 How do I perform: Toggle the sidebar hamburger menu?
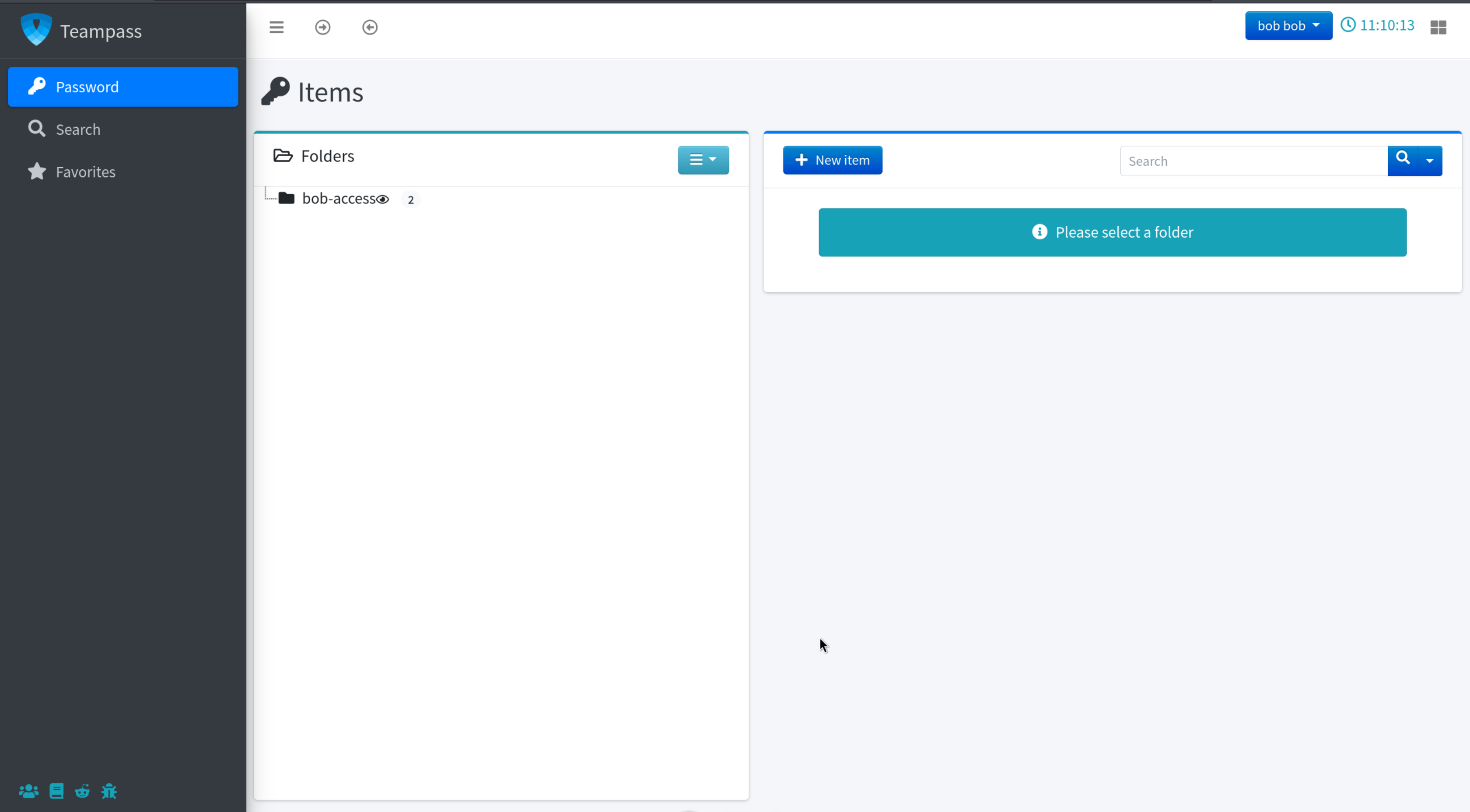276,28
